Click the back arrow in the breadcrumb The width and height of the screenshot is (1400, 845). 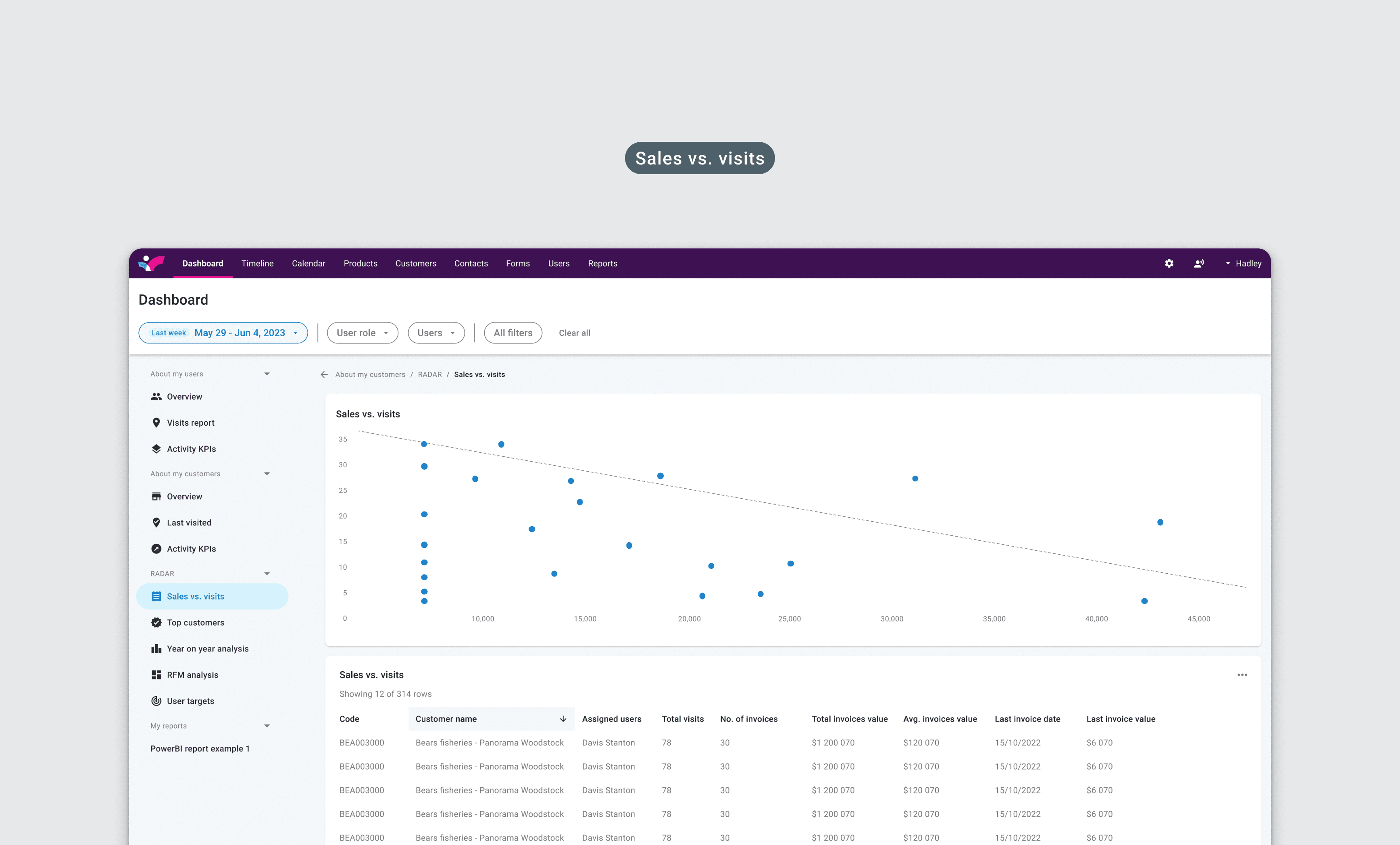(324, 375)
